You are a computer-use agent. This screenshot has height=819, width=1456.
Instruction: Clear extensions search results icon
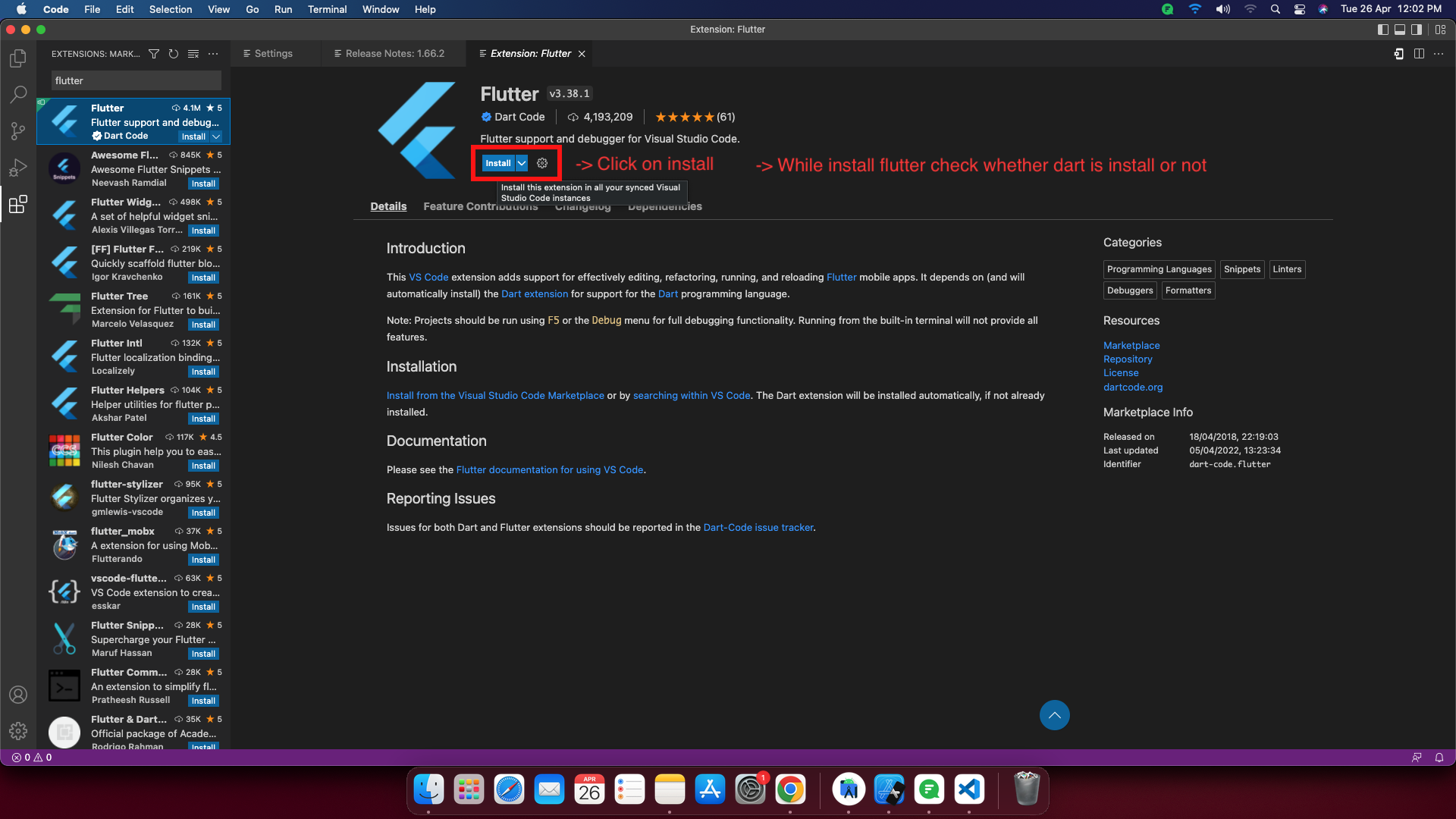click(x=193, y=54)
